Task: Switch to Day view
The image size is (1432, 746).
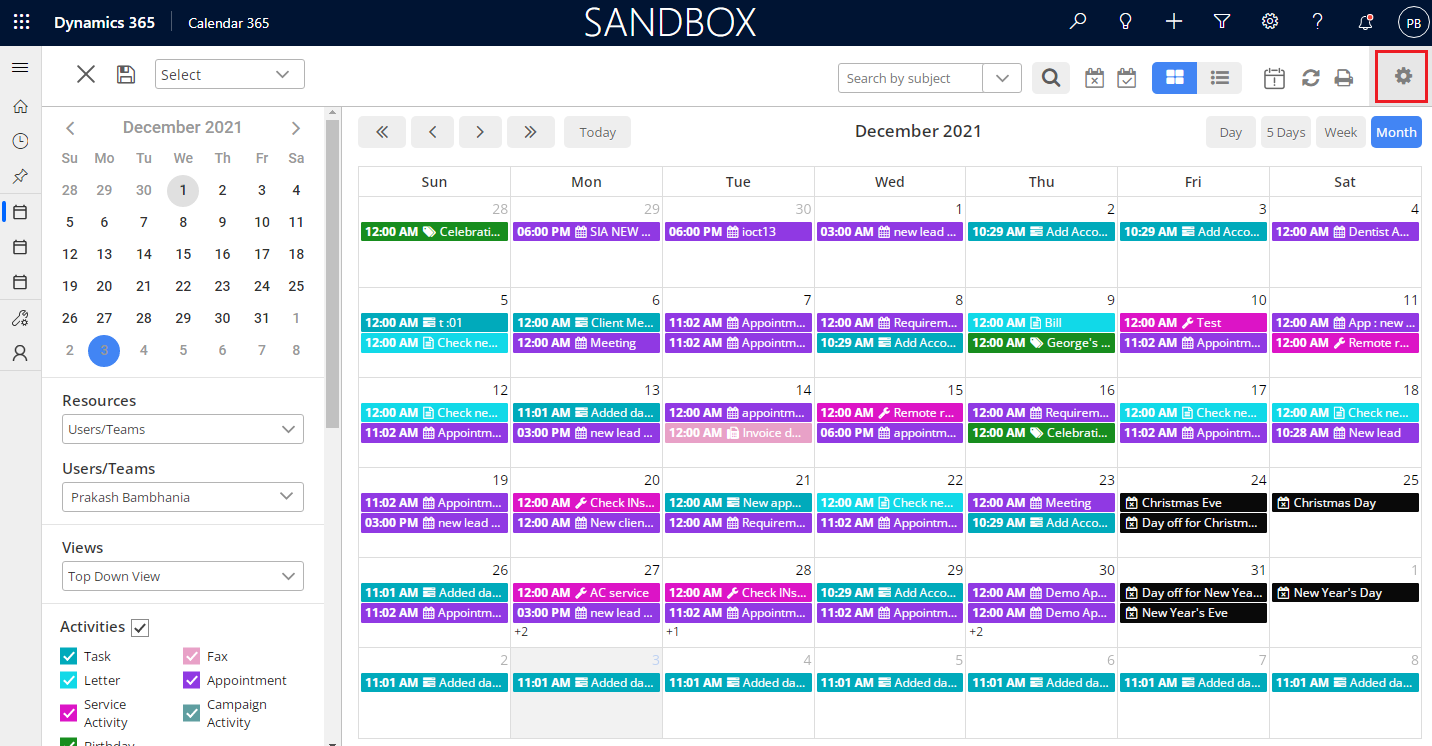Action: tap(1231, 132)
